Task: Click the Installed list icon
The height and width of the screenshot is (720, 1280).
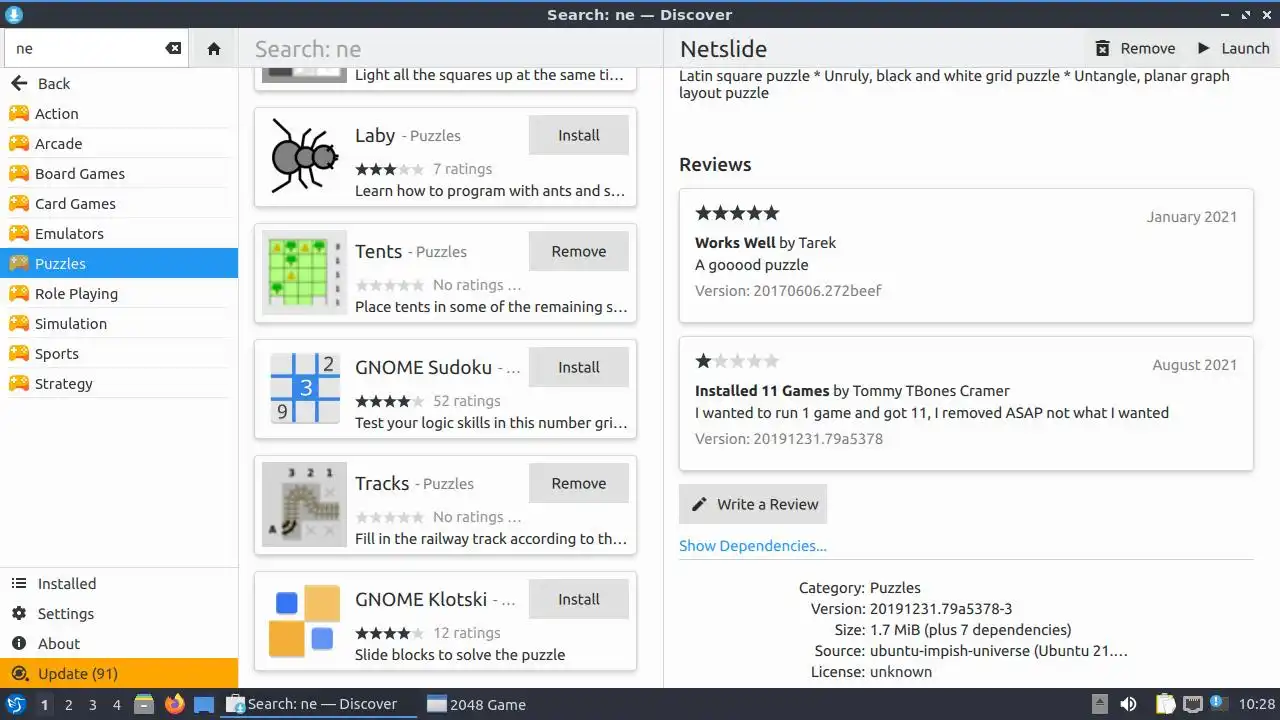Action: (18, 584)
